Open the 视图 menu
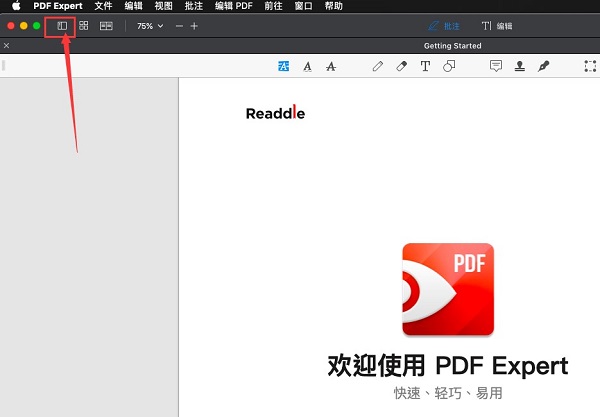 pos(163,6)
